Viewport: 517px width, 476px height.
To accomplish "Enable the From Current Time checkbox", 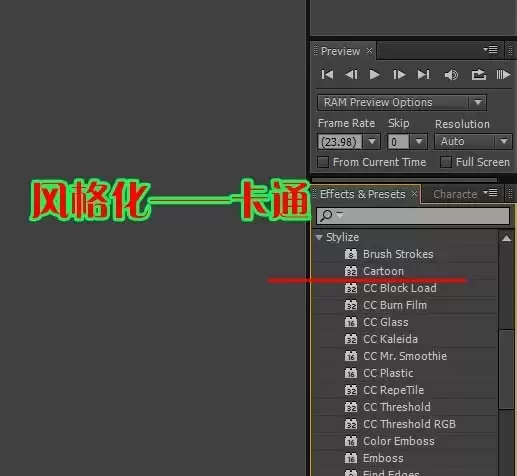I will click(x=323, y=162).
